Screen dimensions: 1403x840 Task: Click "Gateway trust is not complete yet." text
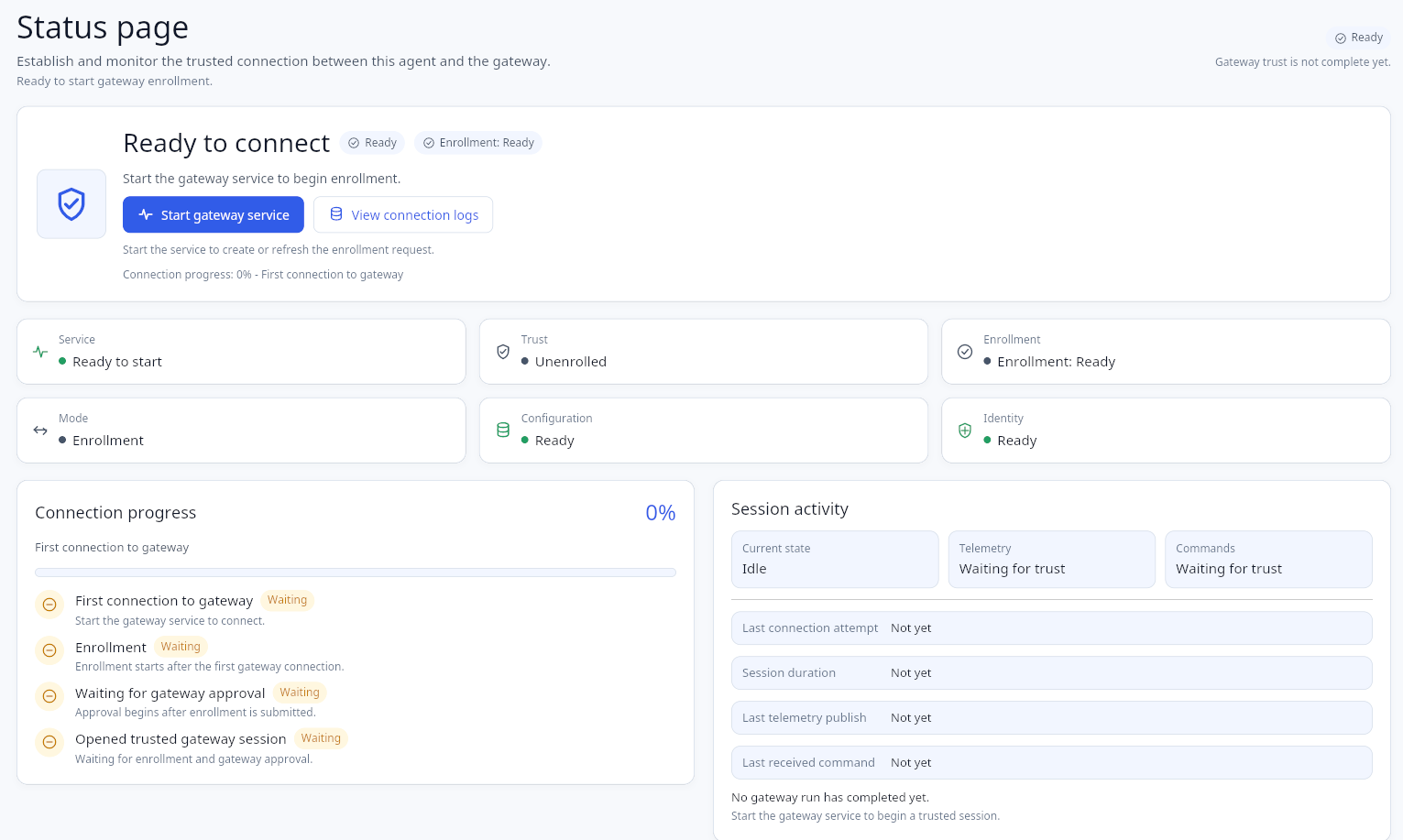coord(1302,62)
